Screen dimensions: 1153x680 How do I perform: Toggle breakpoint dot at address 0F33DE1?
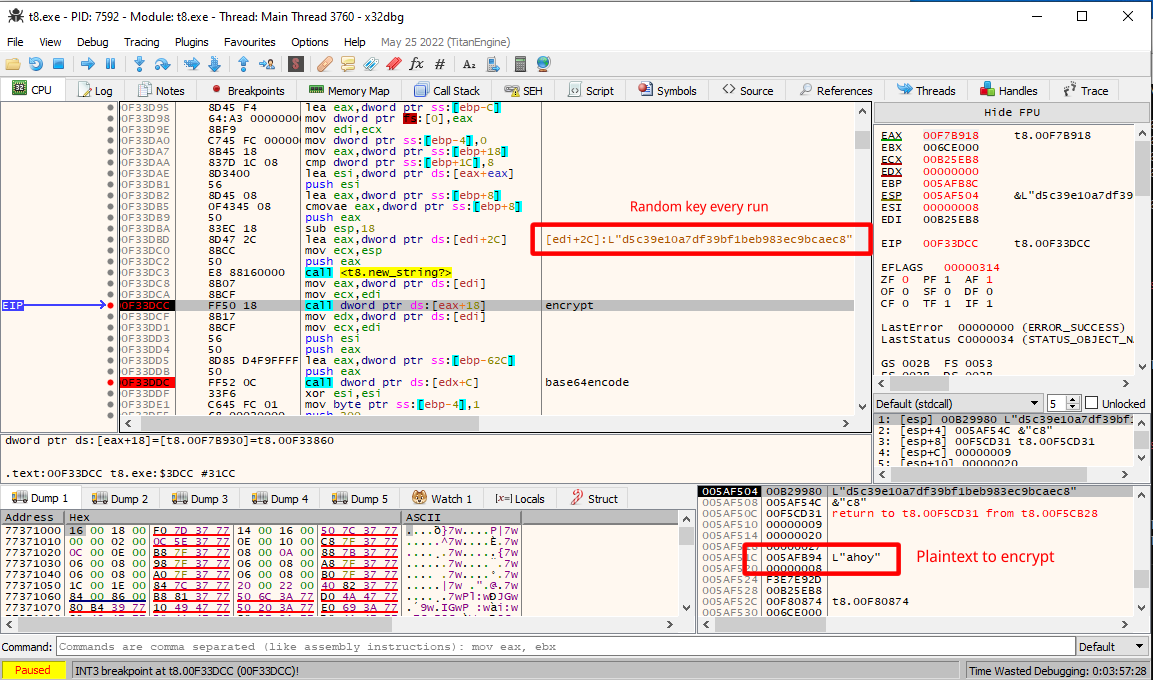(110, 405)
